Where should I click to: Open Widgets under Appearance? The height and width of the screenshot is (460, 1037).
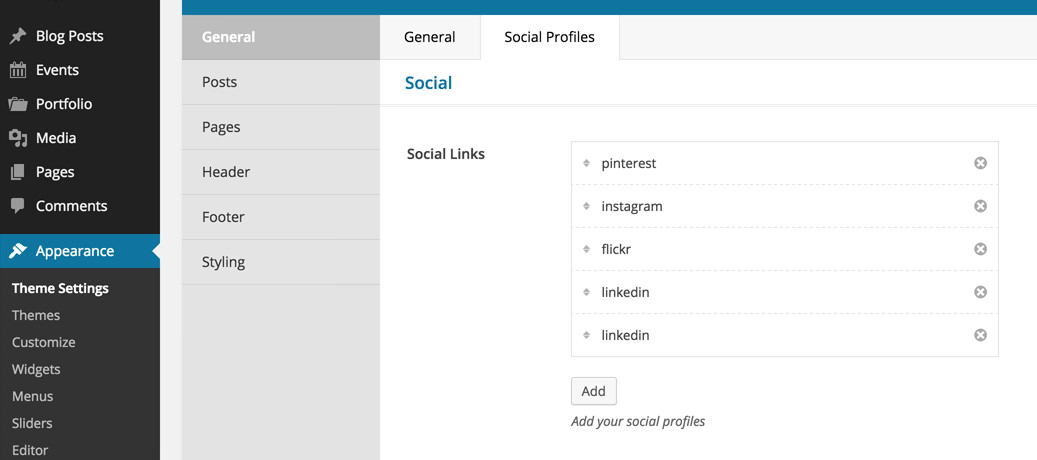coord(36,369)
